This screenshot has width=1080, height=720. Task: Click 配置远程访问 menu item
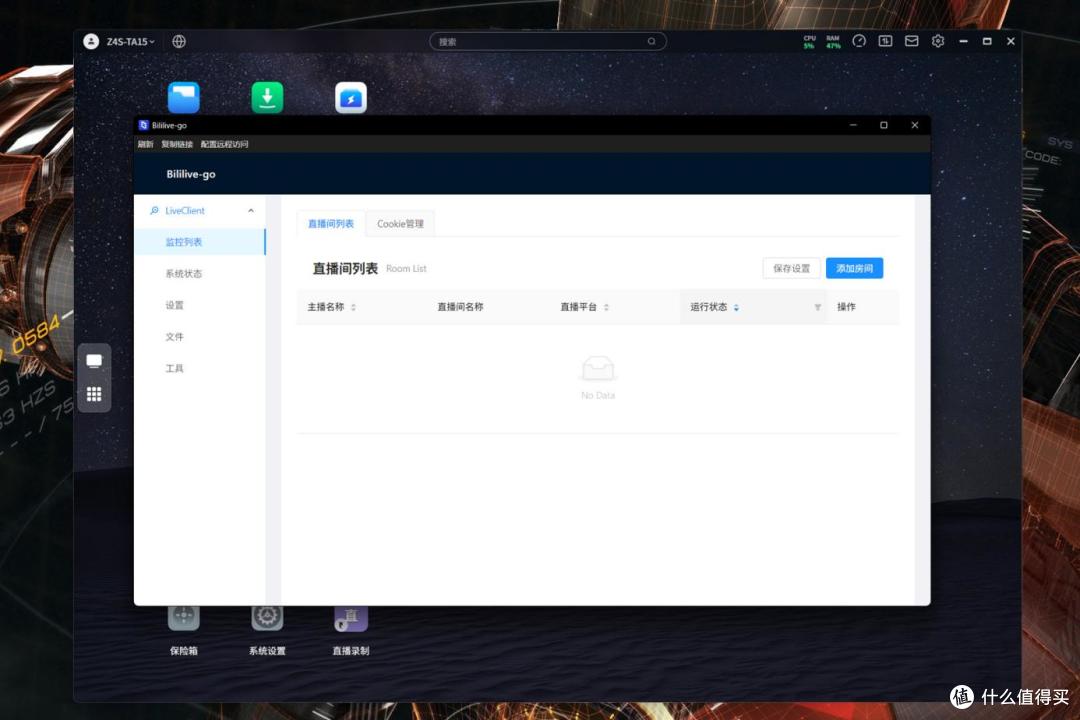click(x=225, y=144)
